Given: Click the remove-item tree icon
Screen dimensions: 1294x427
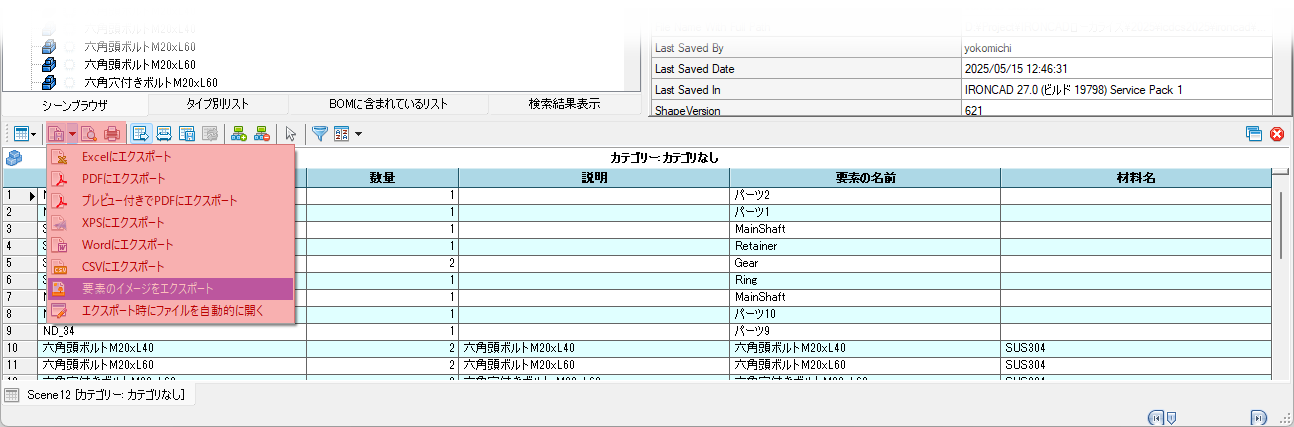Looking at the screenshot, I should coord(262,133).
